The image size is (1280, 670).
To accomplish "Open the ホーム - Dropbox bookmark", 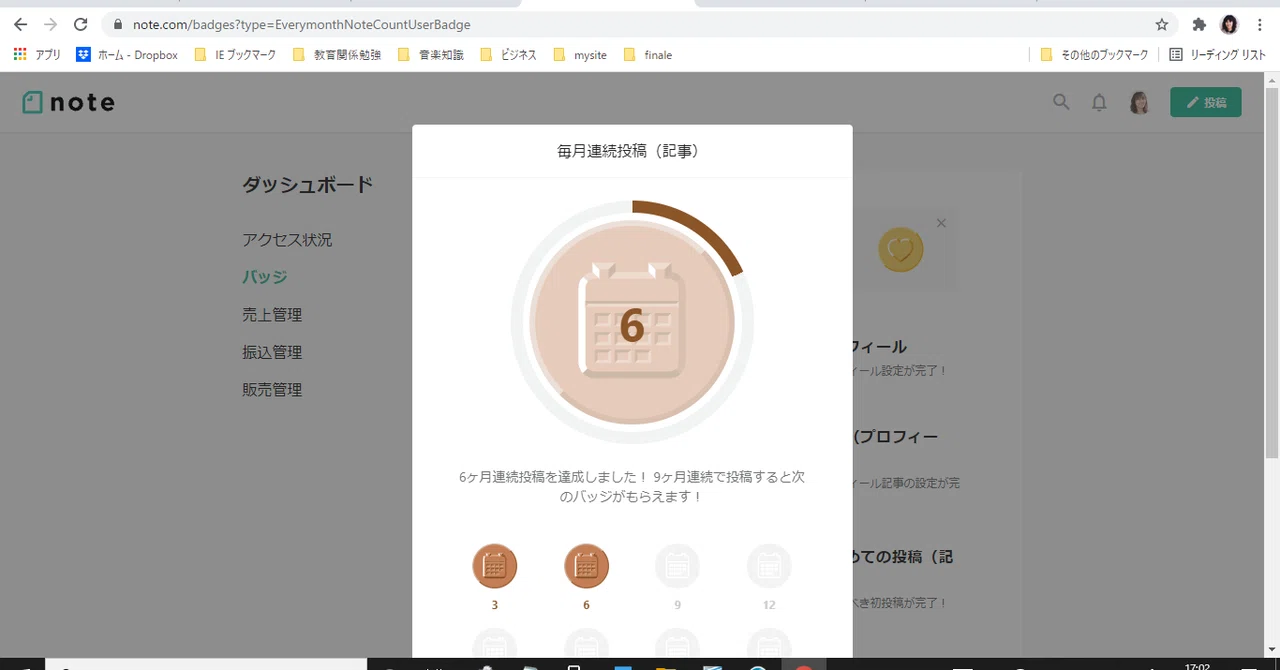I will [x=127, y=55].
